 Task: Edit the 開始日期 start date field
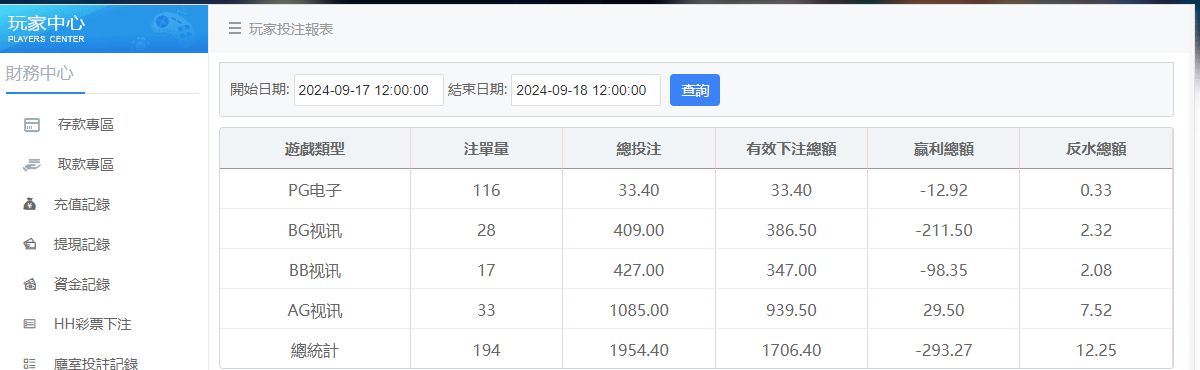click(x=369, y=90)
